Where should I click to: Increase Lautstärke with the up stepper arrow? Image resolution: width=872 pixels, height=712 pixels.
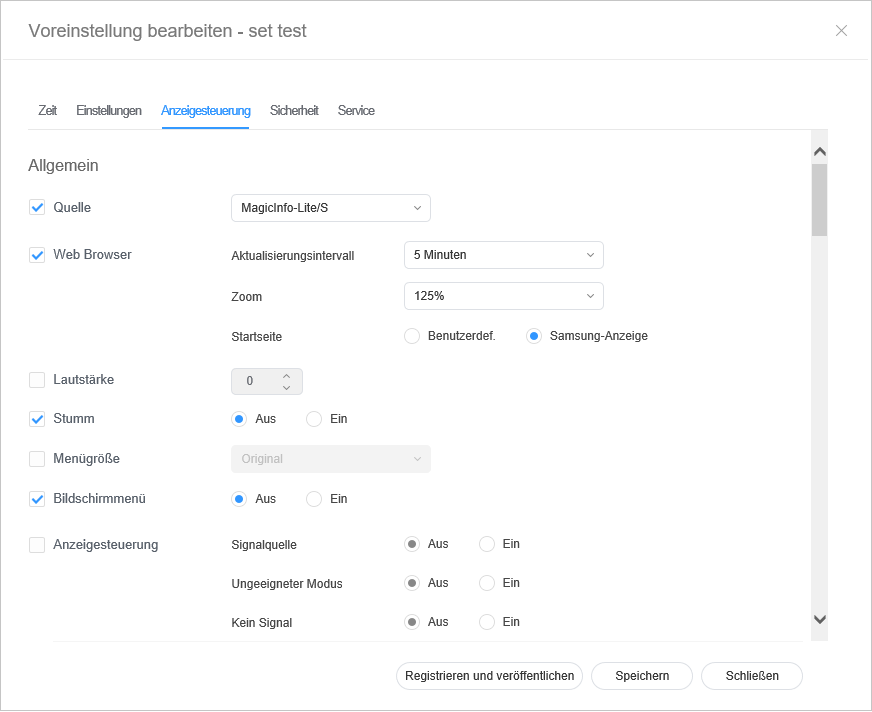pyautogui.click(x=286, y=376)
